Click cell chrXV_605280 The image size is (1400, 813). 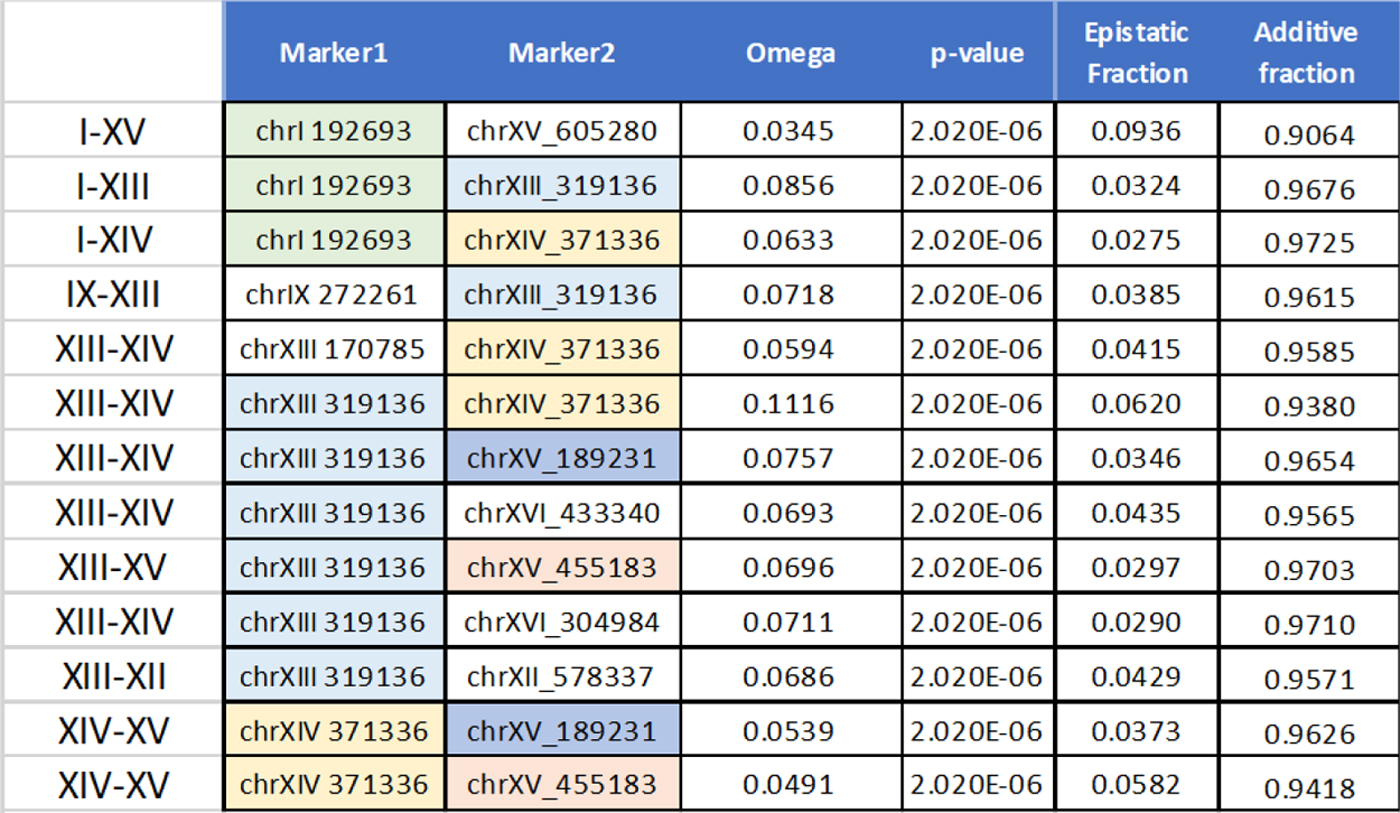562,131
